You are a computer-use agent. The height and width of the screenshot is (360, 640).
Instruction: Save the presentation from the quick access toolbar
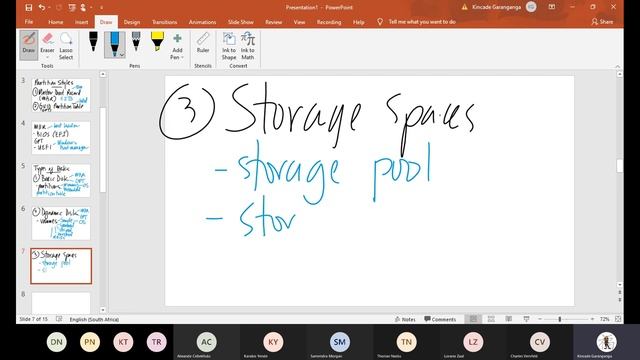tap(29, 7)
